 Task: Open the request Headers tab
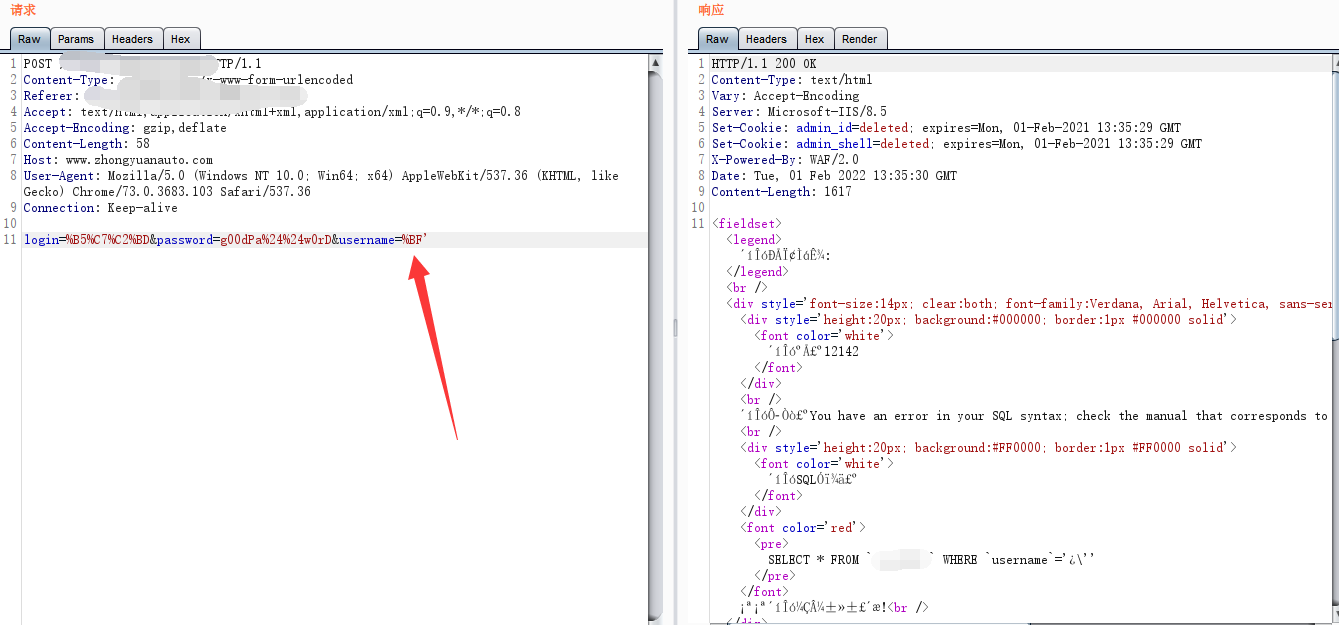pyautogui.click(x=132, y=39)
